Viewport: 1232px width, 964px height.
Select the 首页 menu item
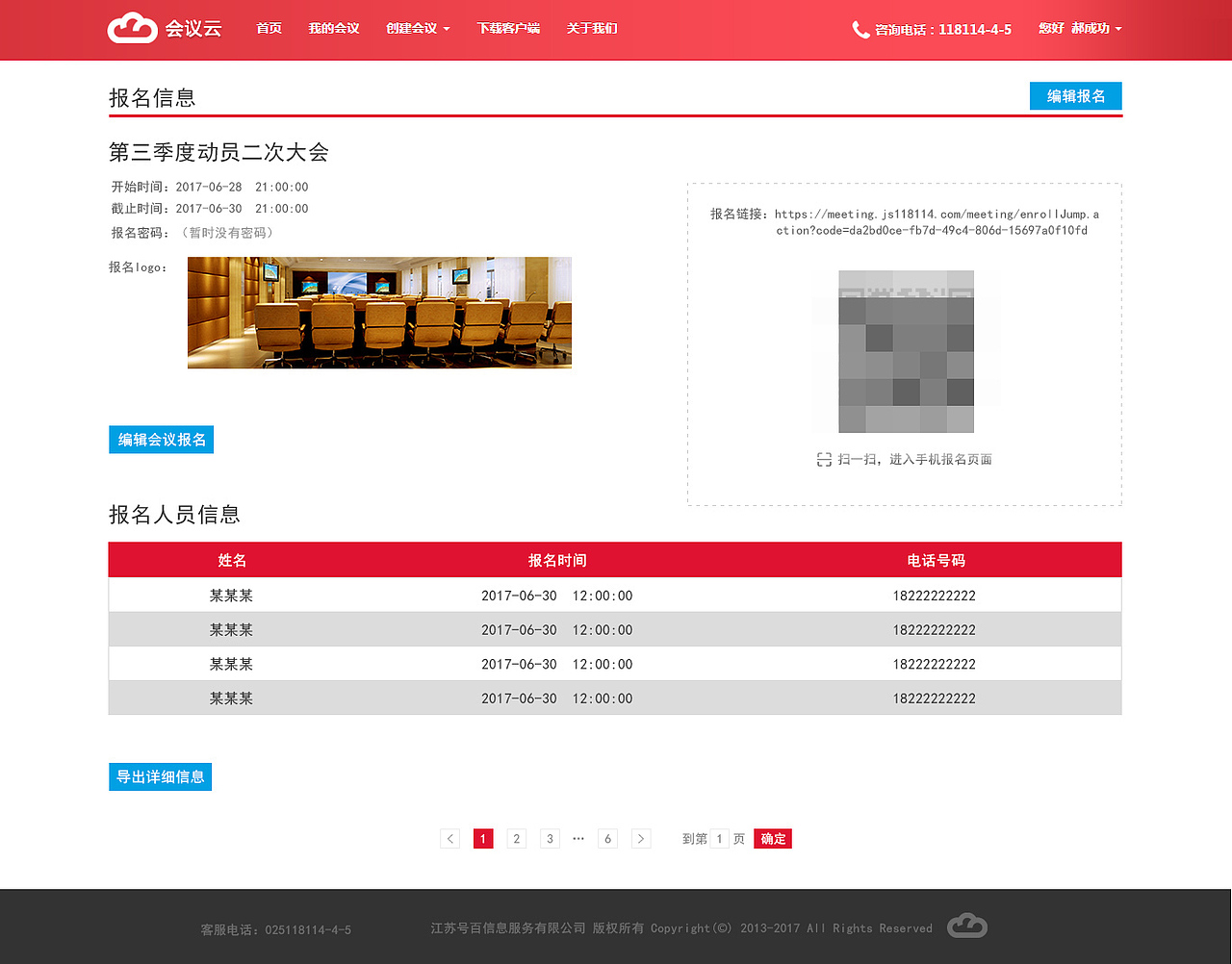pos(269,28)
